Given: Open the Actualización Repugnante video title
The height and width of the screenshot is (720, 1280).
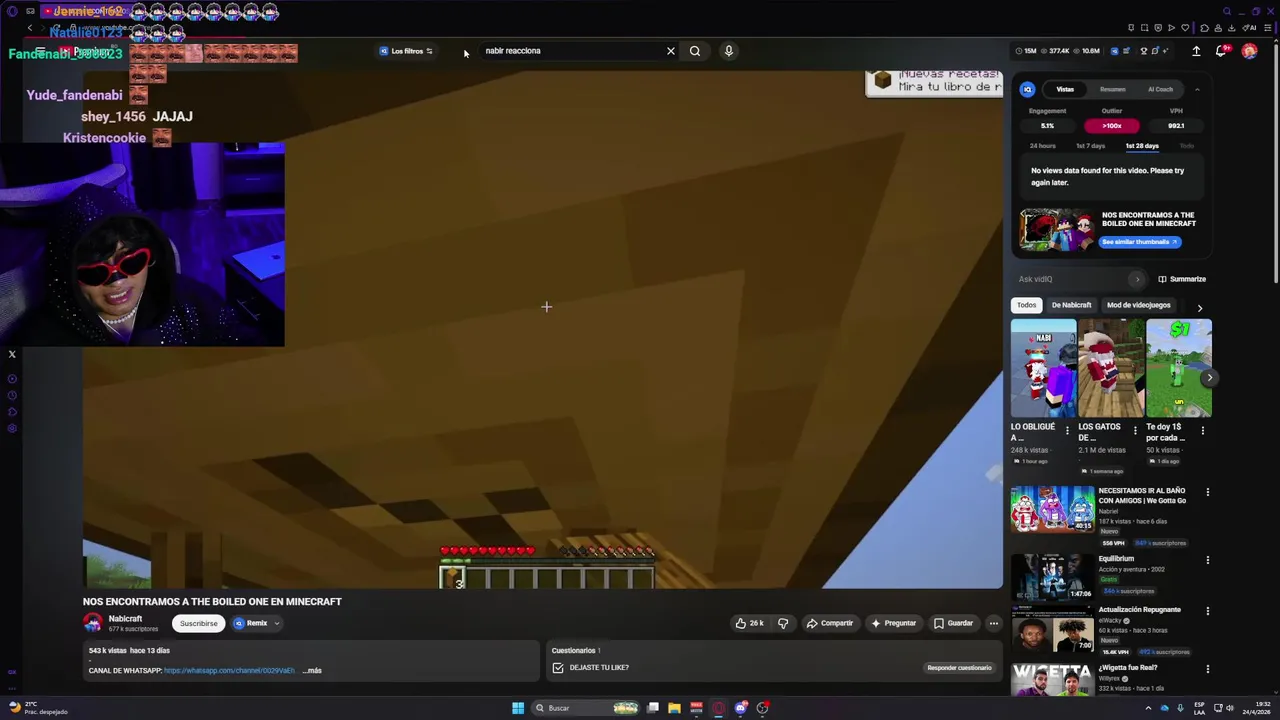Looking at the screenshot, I should pyautogui.click(x=1139, y=610).
